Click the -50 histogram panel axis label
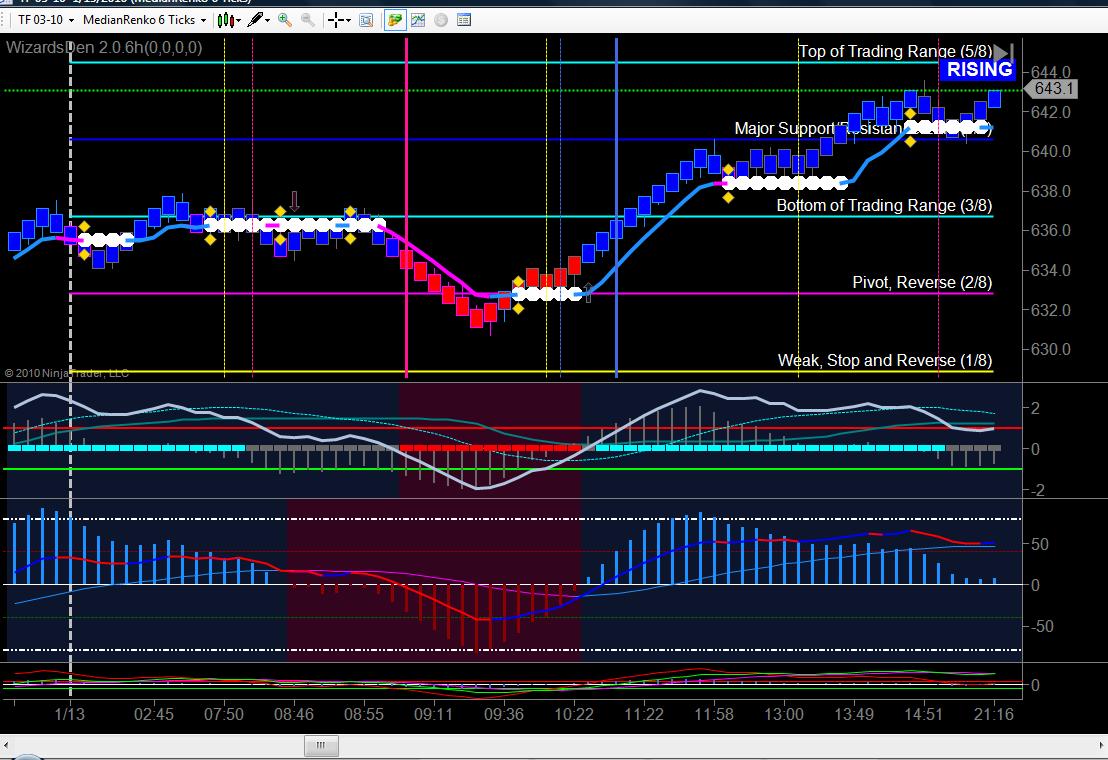The width and height of the screenshot is (1108, 760). 1042,626
